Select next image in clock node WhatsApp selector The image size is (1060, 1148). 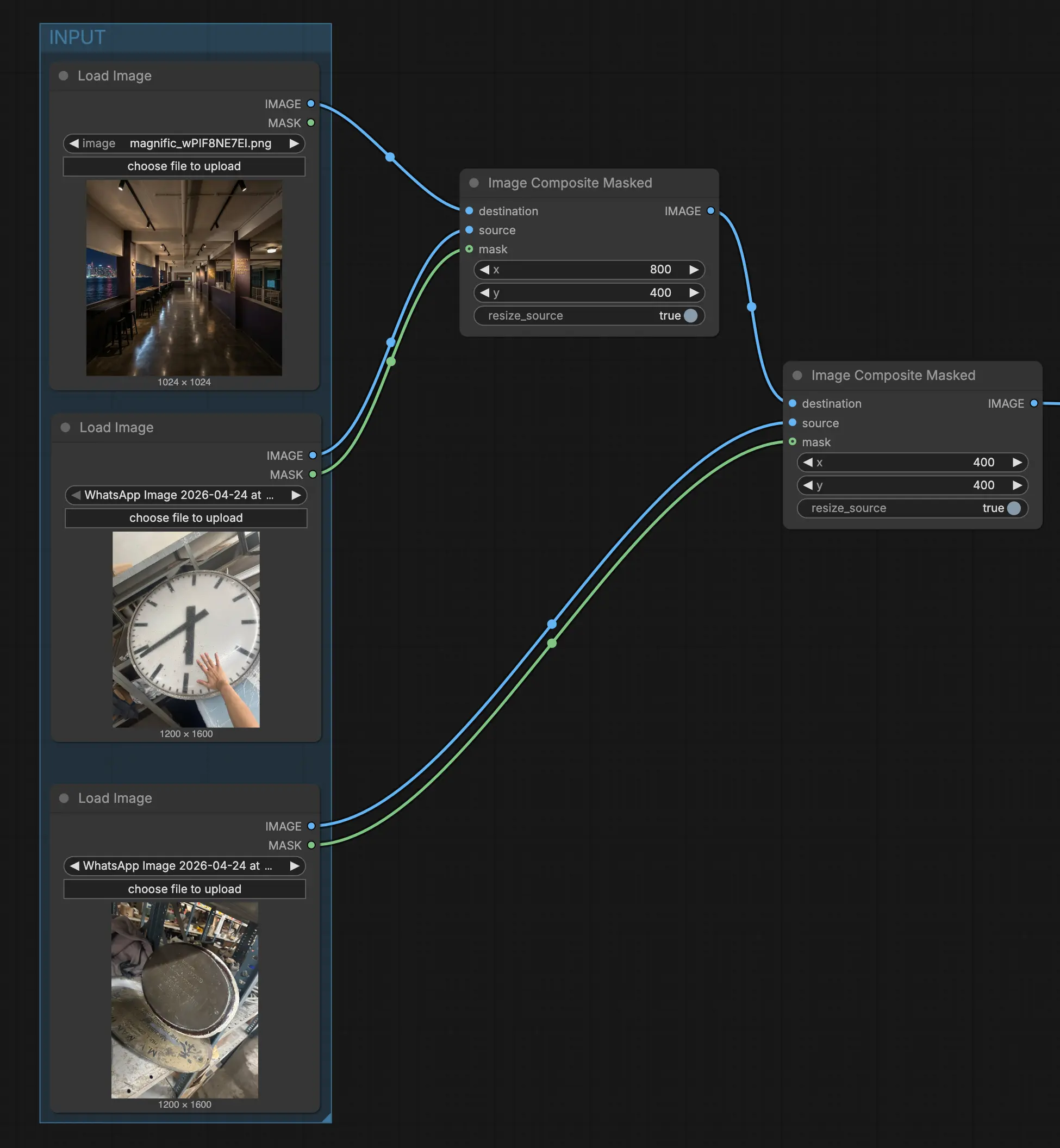pyautogui.click(x=296, y=495)
